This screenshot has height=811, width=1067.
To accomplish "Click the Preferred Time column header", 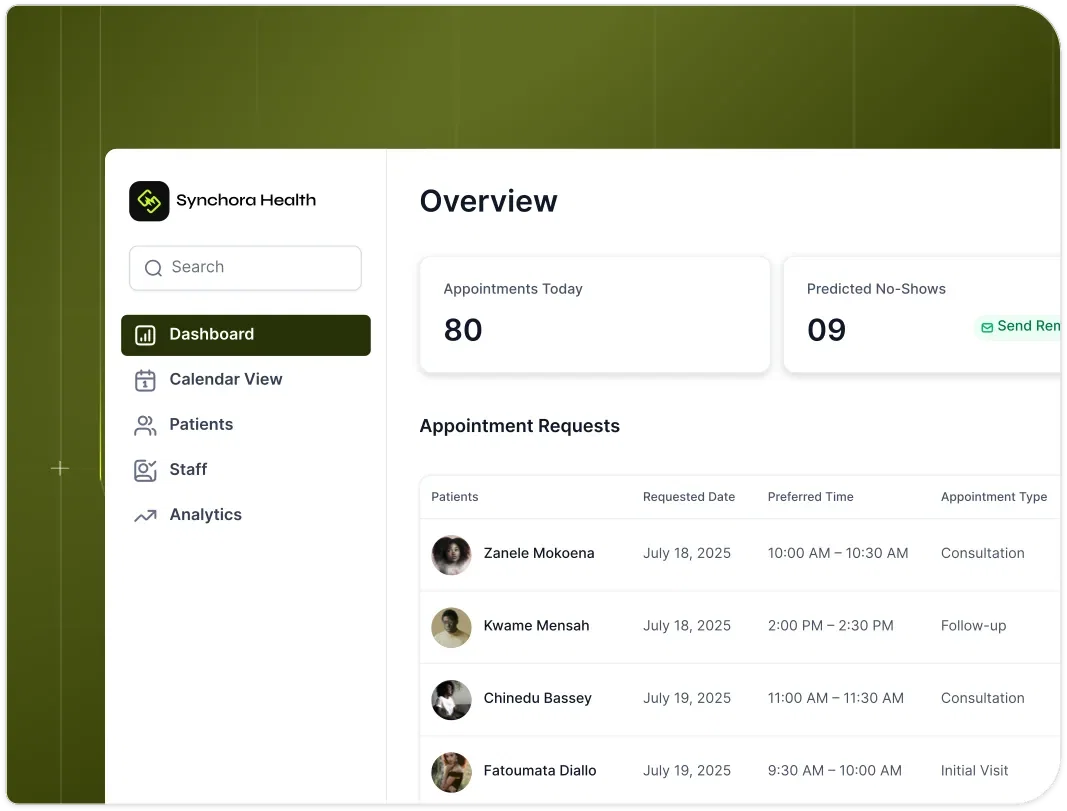I will tap(810, 497).
